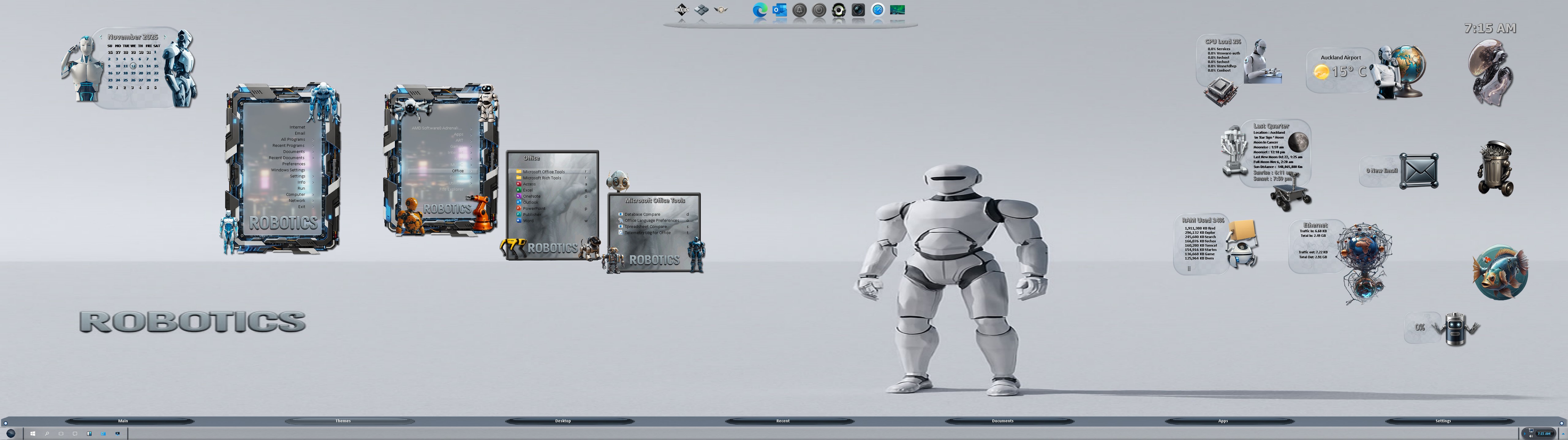
Task: Switch to the Themes shelf tab
Action: click(x=343, y=420)
